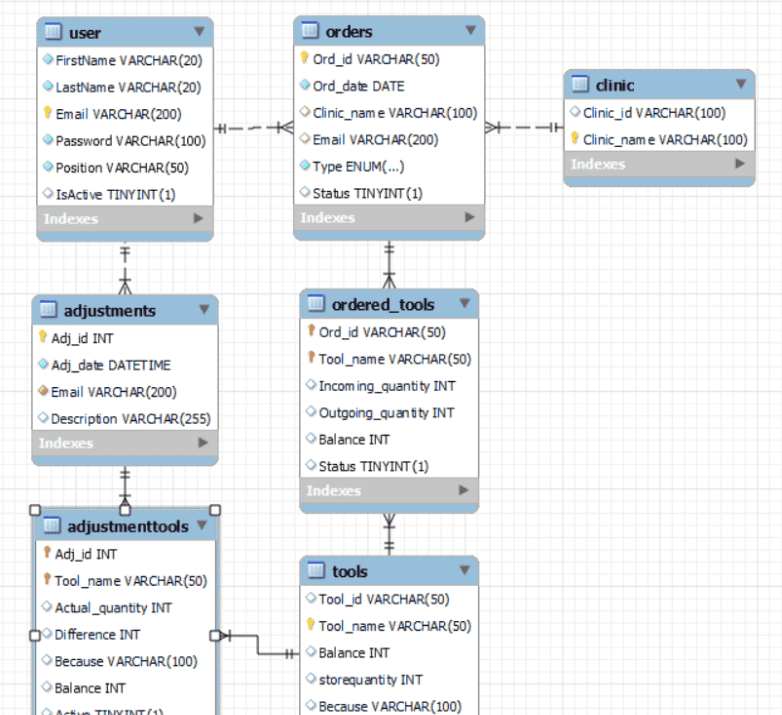Image resolution: width=782 pixels, height=715 pixels.
Task: Click the primary key icon of user Email
Action: tap(47, 113)
